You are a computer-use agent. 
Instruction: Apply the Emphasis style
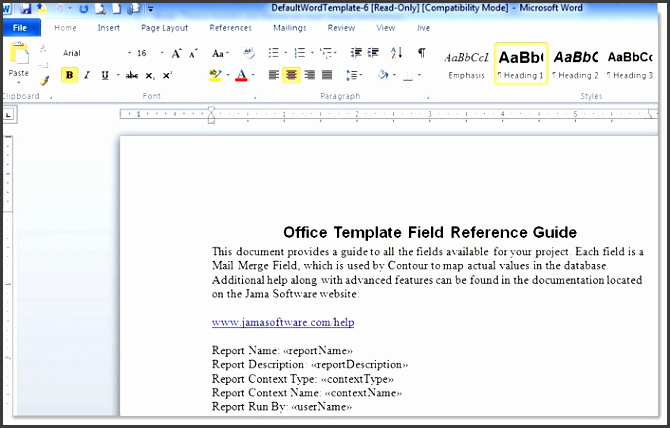[466, 64]
